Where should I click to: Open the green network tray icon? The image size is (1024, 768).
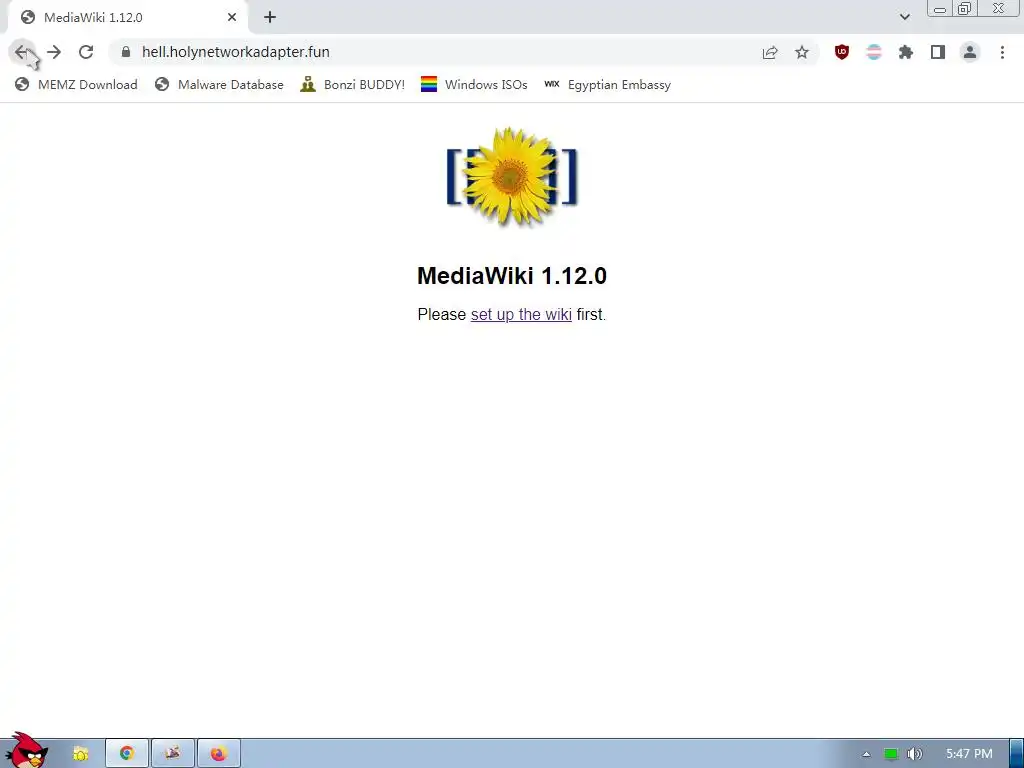pyautogui.click(x=891, y=754)
